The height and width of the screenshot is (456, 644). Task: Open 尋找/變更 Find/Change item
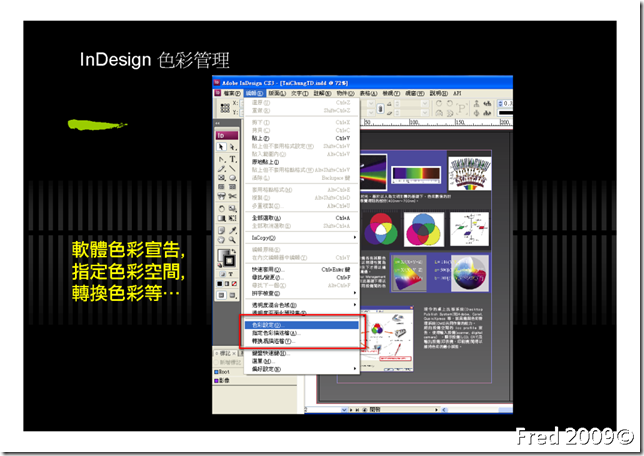301,278
